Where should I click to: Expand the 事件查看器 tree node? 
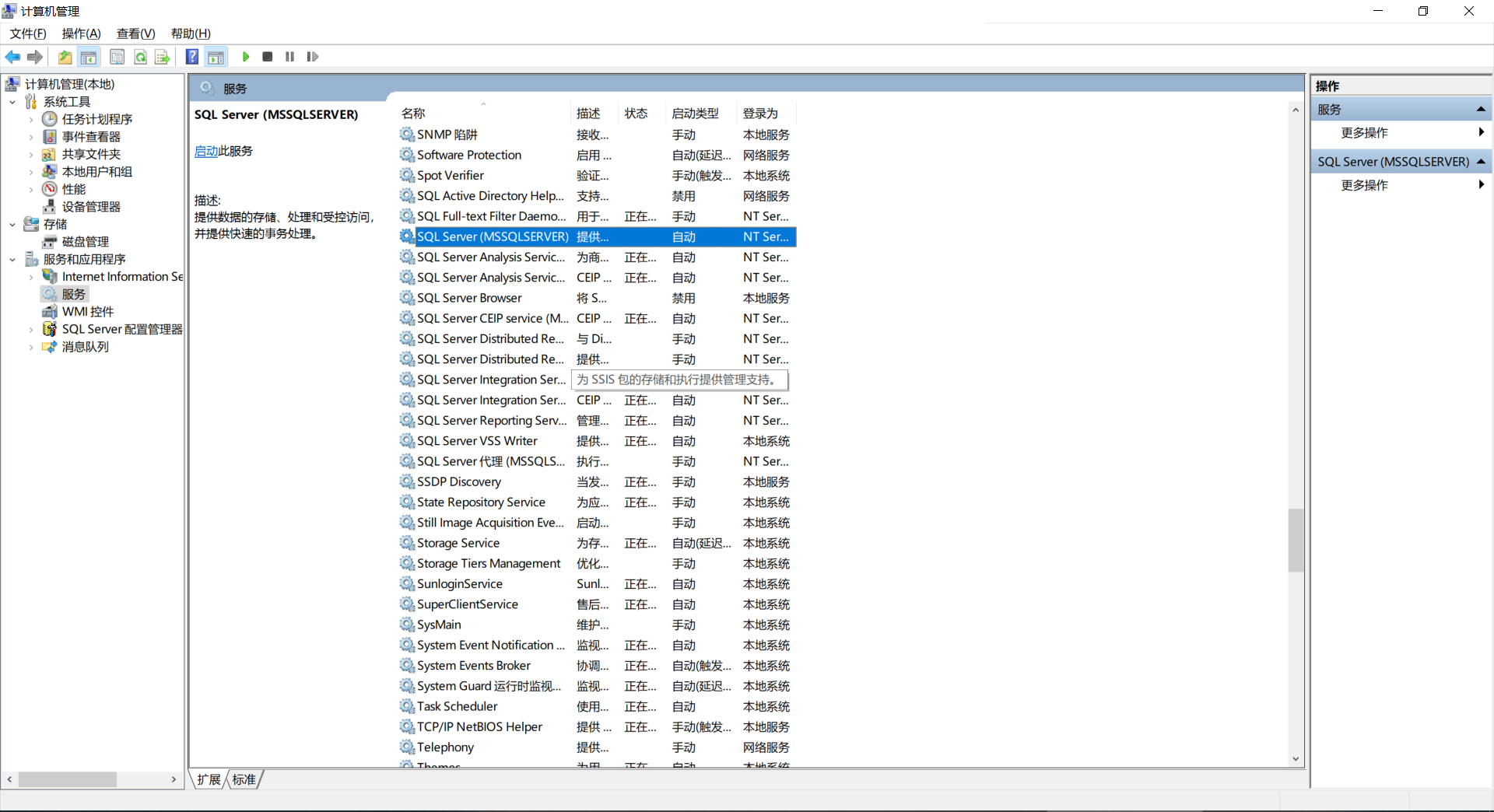[x=31, y=137]
